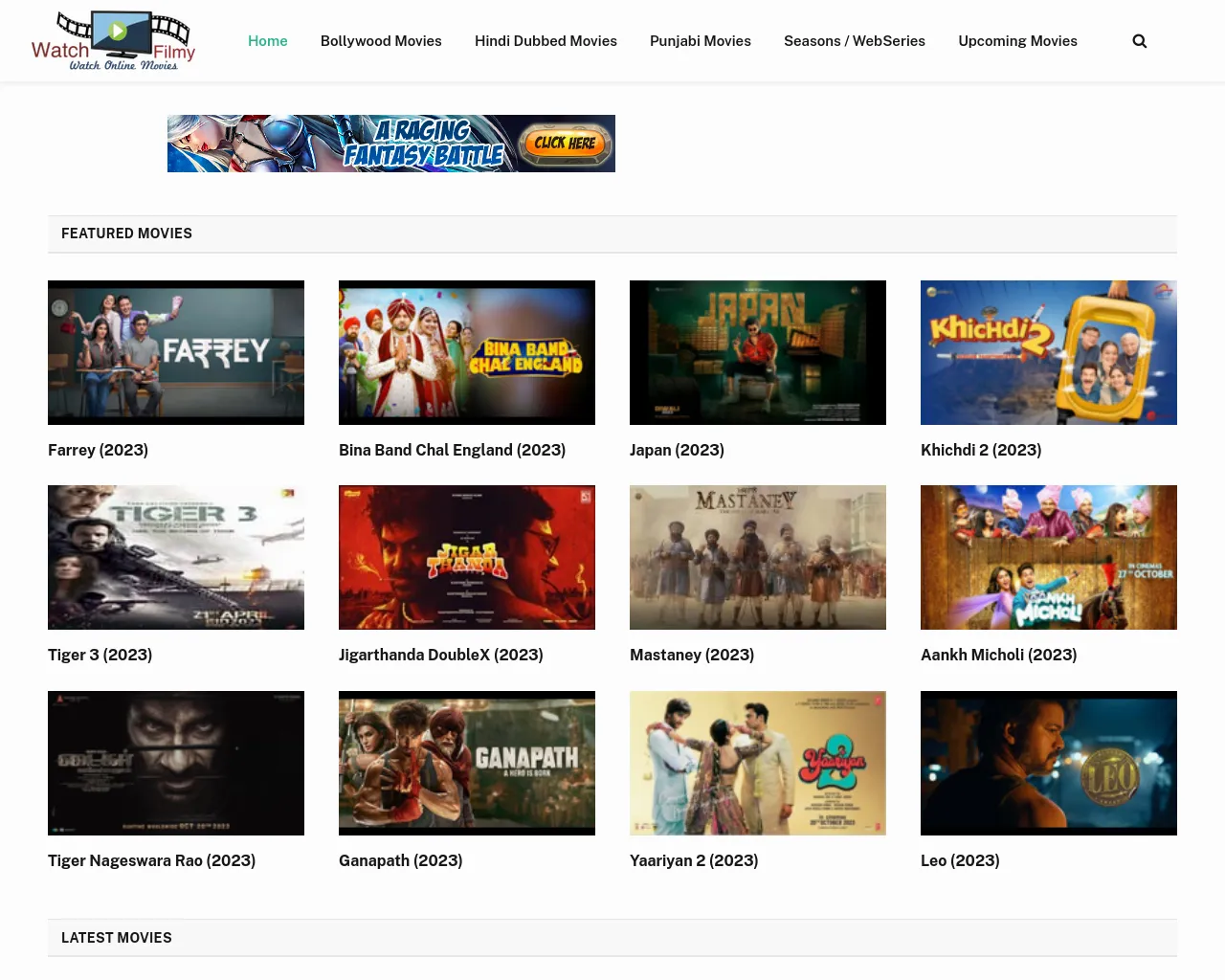
Task: Open the Tiger Nageswara Rao poster
Action: click(176, 763)
